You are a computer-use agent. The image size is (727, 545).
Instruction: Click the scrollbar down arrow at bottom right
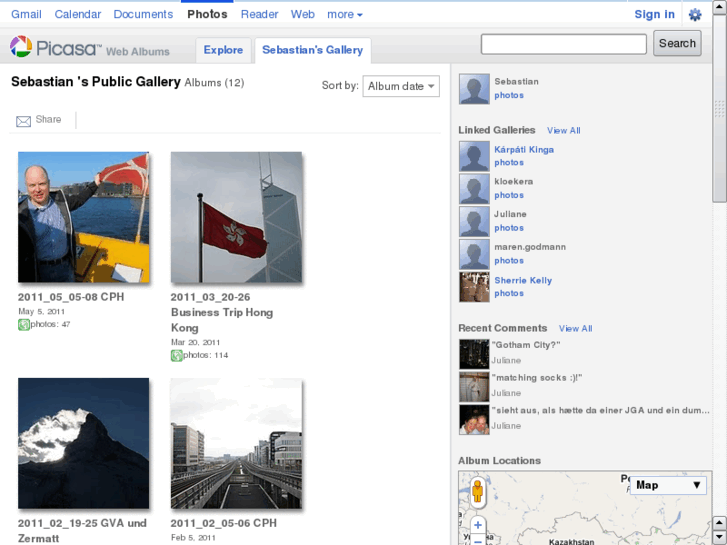[719, 537]
